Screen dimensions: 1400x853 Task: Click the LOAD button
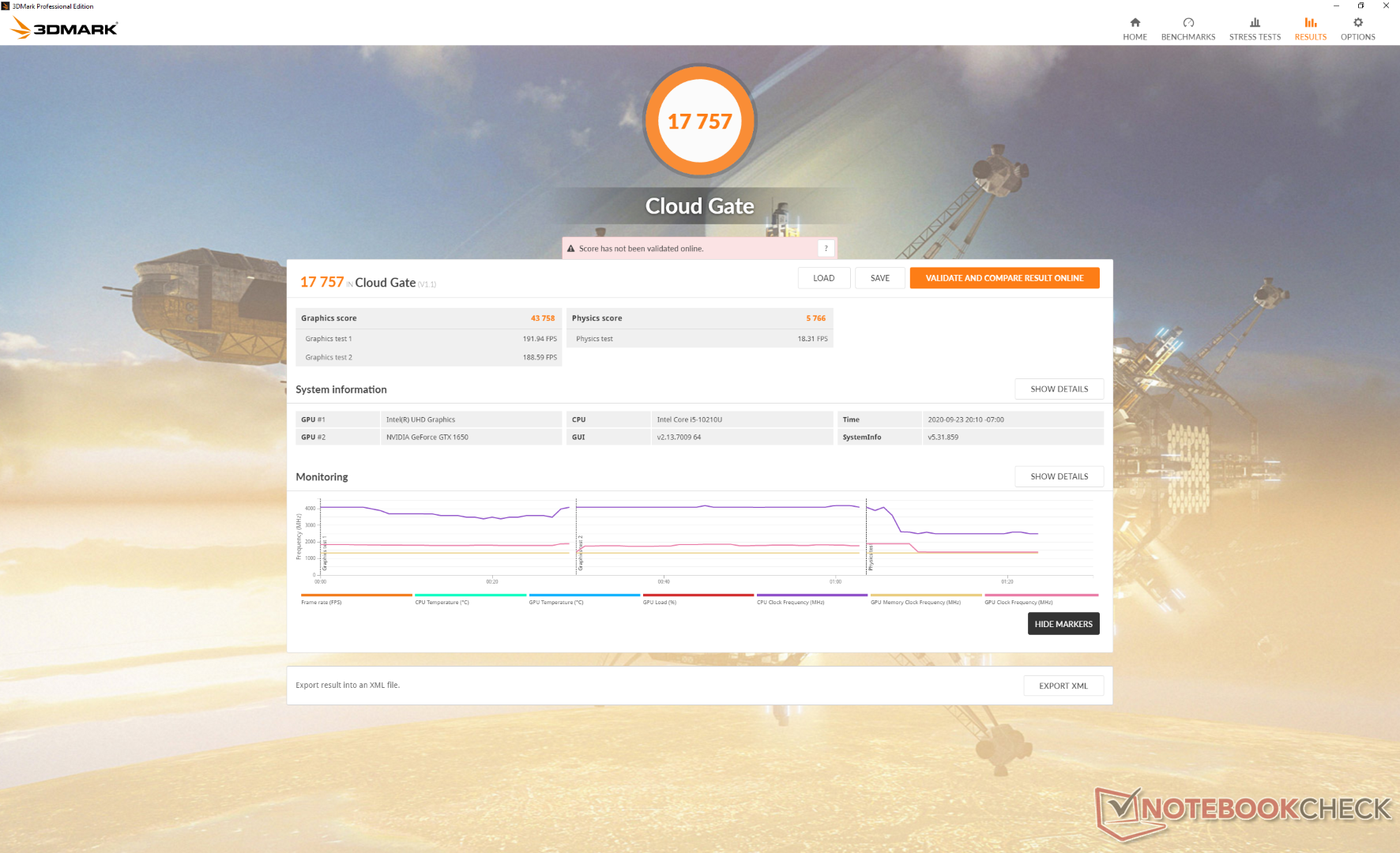click(x=824, y=278)
